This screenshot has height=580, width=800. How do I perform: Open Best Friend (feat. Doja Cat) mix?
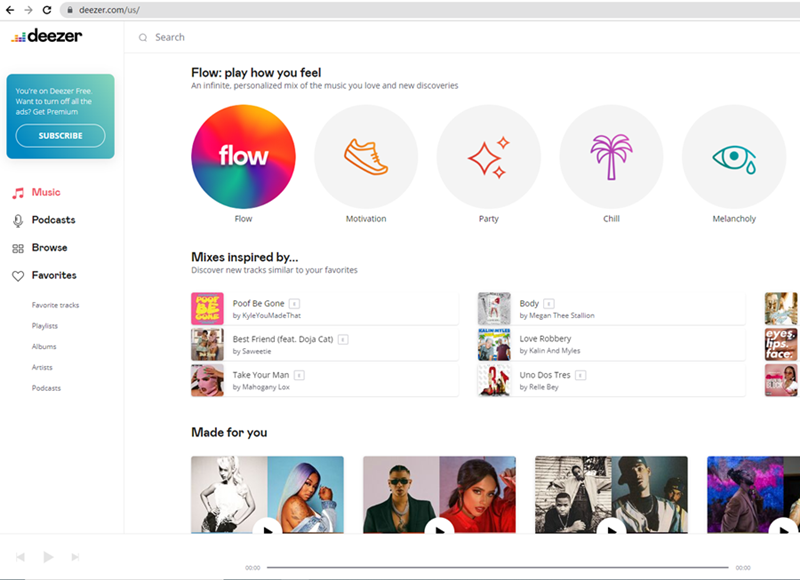(x=324, y=344)
